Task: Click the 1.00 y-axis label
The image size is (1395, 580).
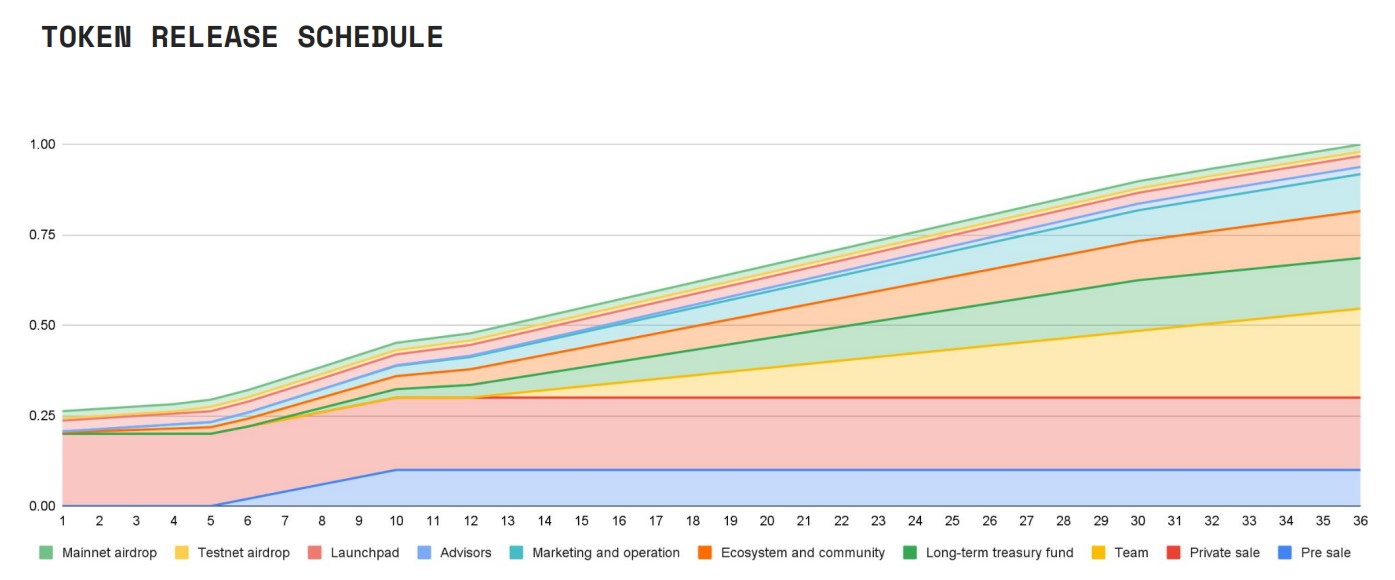Action: point(42,144)
